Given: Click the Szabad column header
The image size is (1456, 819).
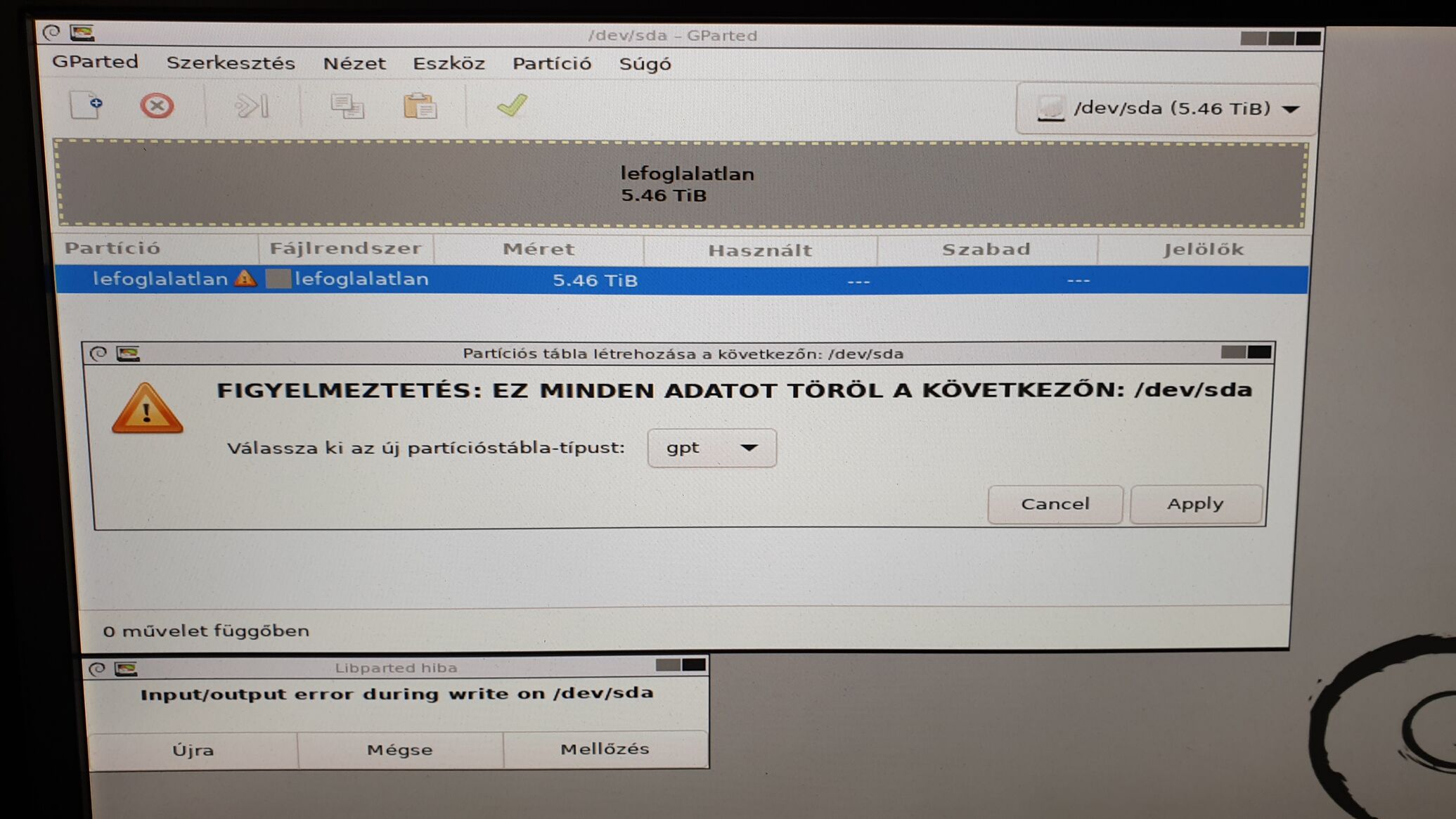Looking at the screenshot, I should click(986, 250).
